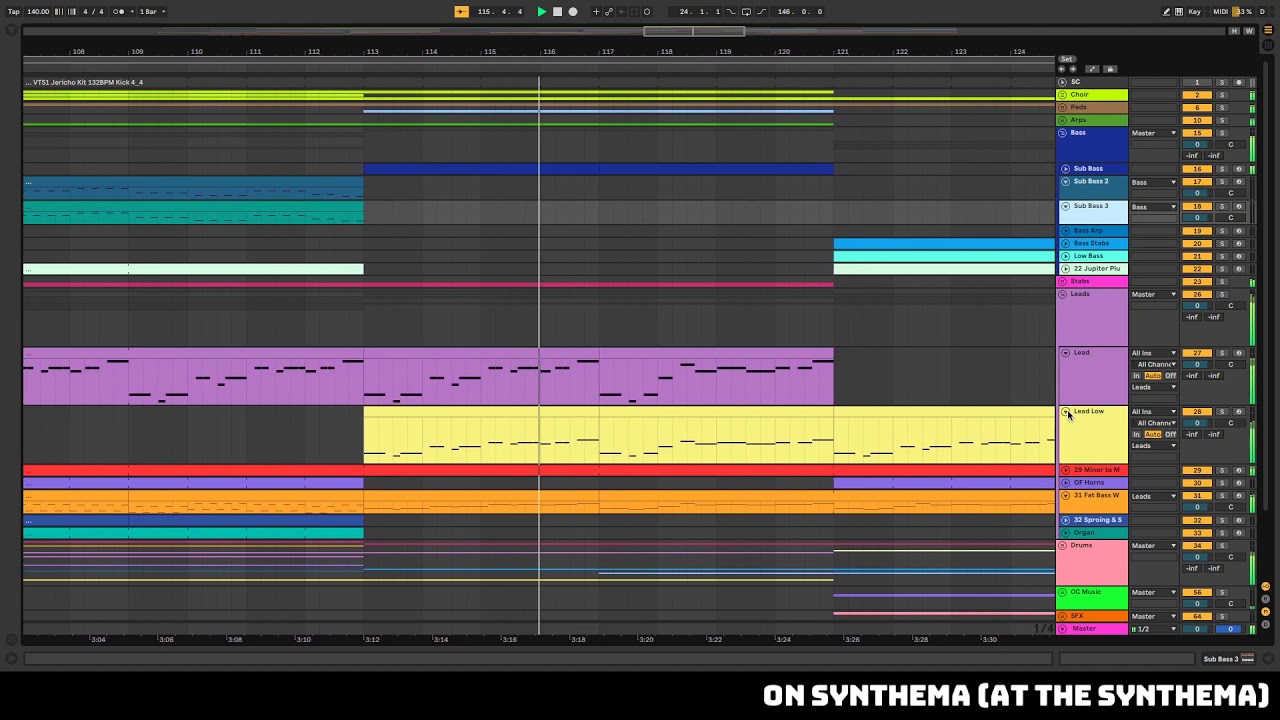Select the Lead Low yellow MIDI clip
Image resolution: width=1280 pixels, height=720 pixels.
click(709, 435)
